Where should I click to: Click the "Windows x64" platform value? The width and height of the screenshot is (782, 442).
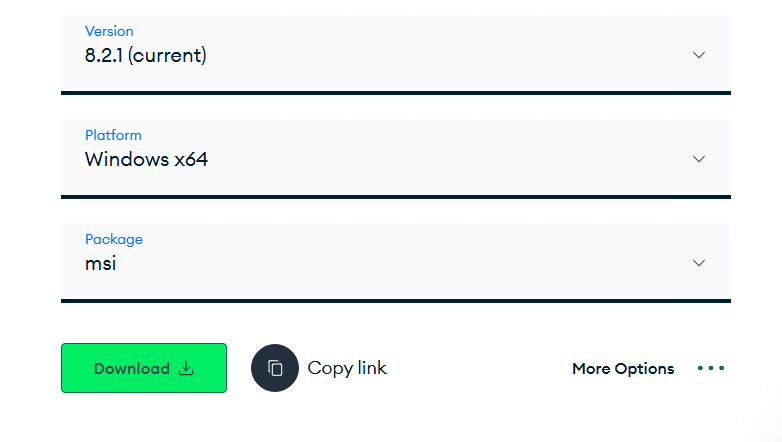tap(146, 159)
